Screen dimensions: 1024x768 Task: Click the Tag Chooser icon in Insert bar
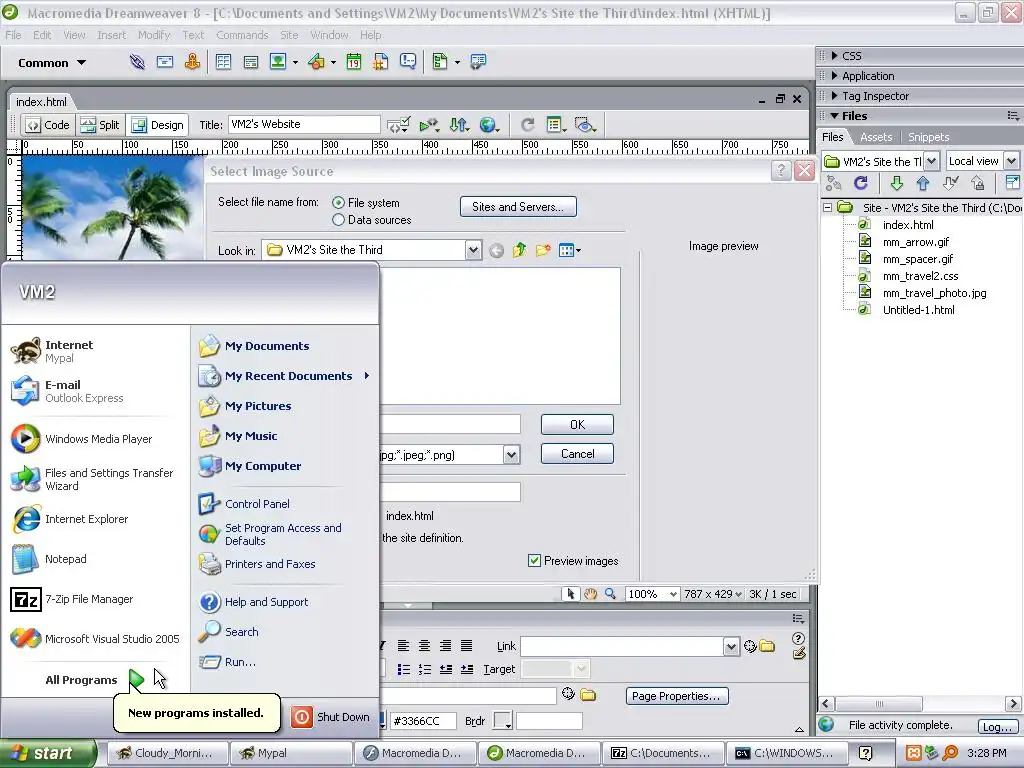click(478, 62)
